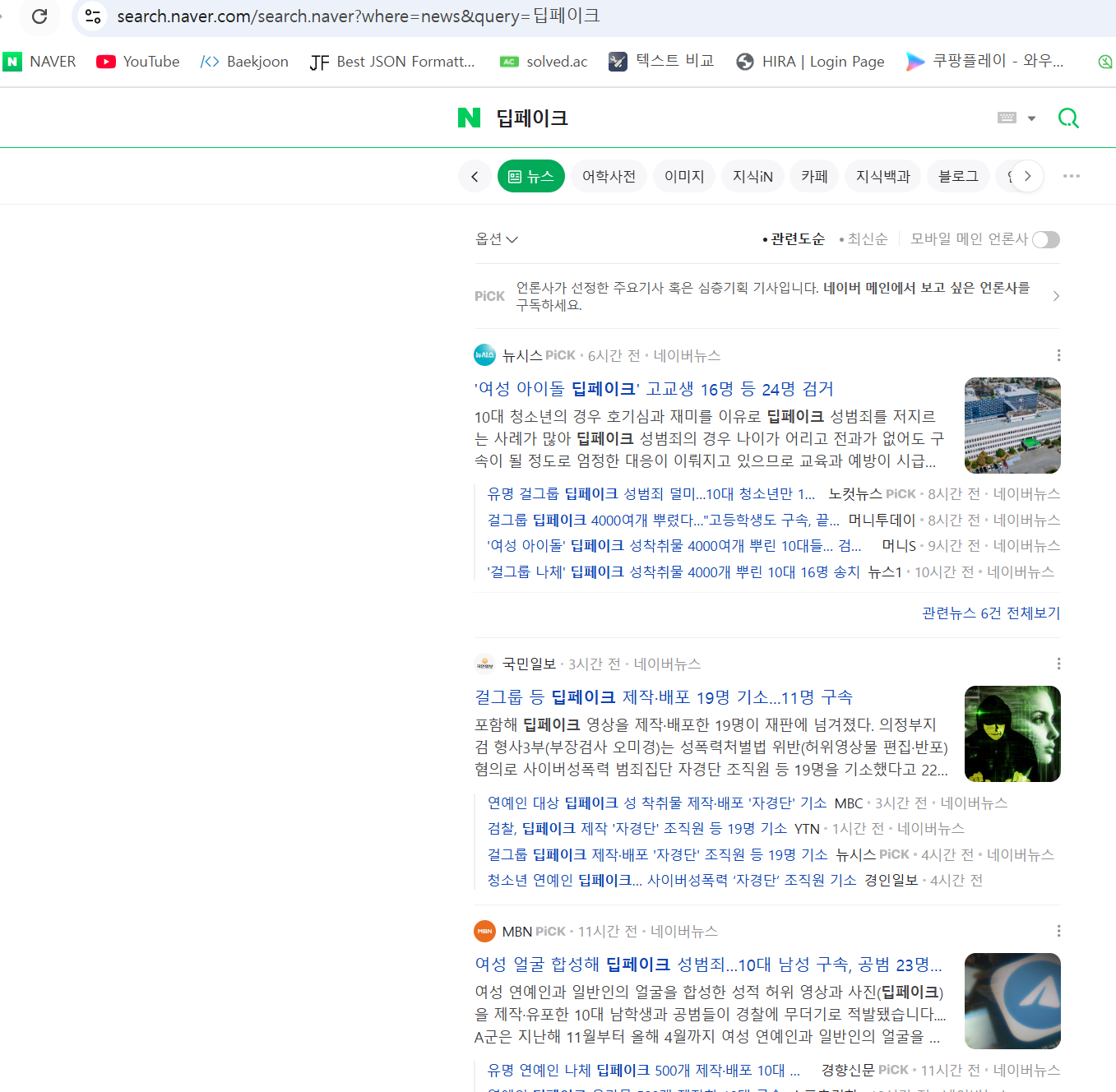Open options menu for MBN article

pyautogui.click(x=1058, y=931)
